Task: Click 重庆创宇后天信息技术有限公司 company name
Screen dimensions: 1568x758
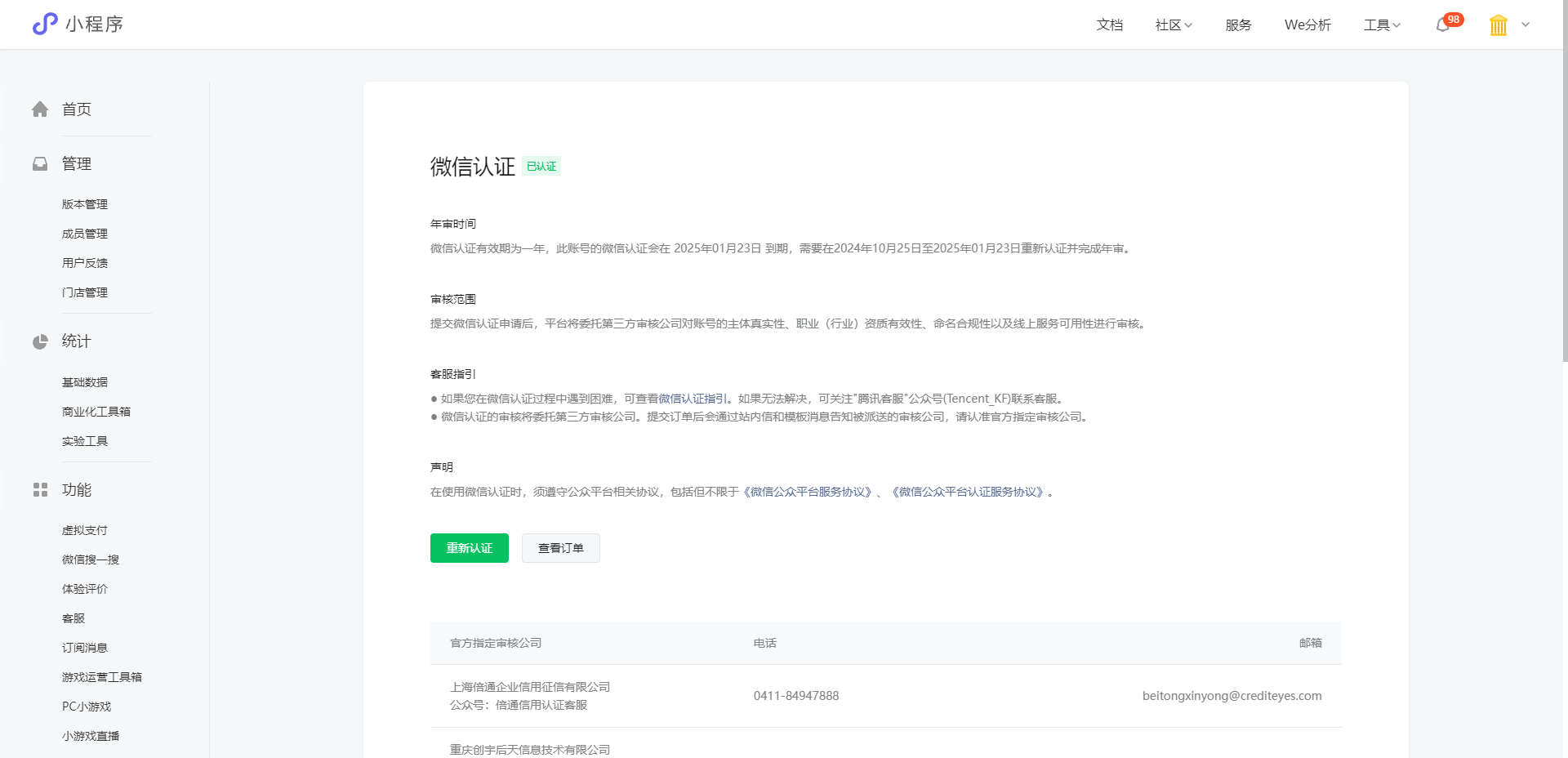Action: (x=530, y=750)
